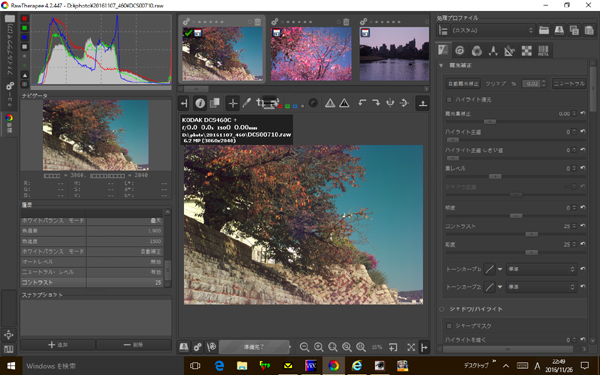Toggle blue histogram channel
600x375 pixels.
(x=24, y=38)
